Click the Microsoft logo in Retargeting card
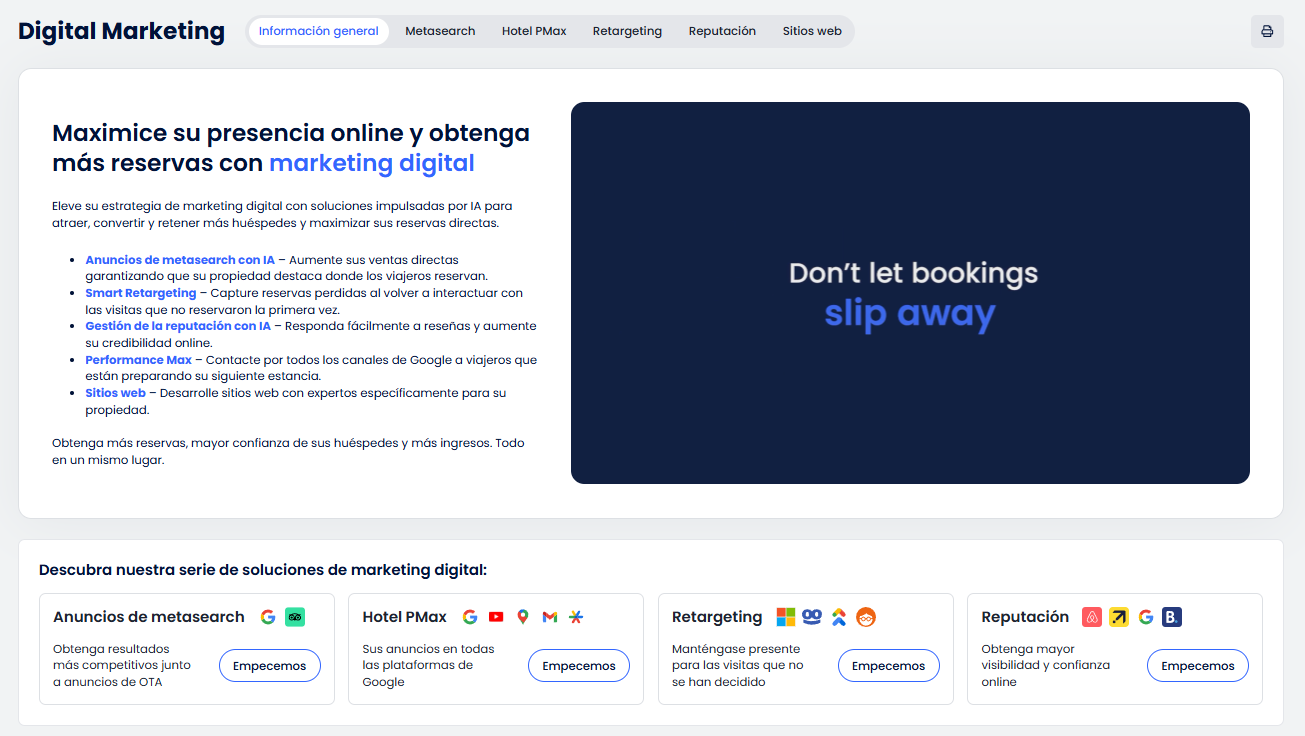This screenshot has width=1305, height=736. coord(786,617)
